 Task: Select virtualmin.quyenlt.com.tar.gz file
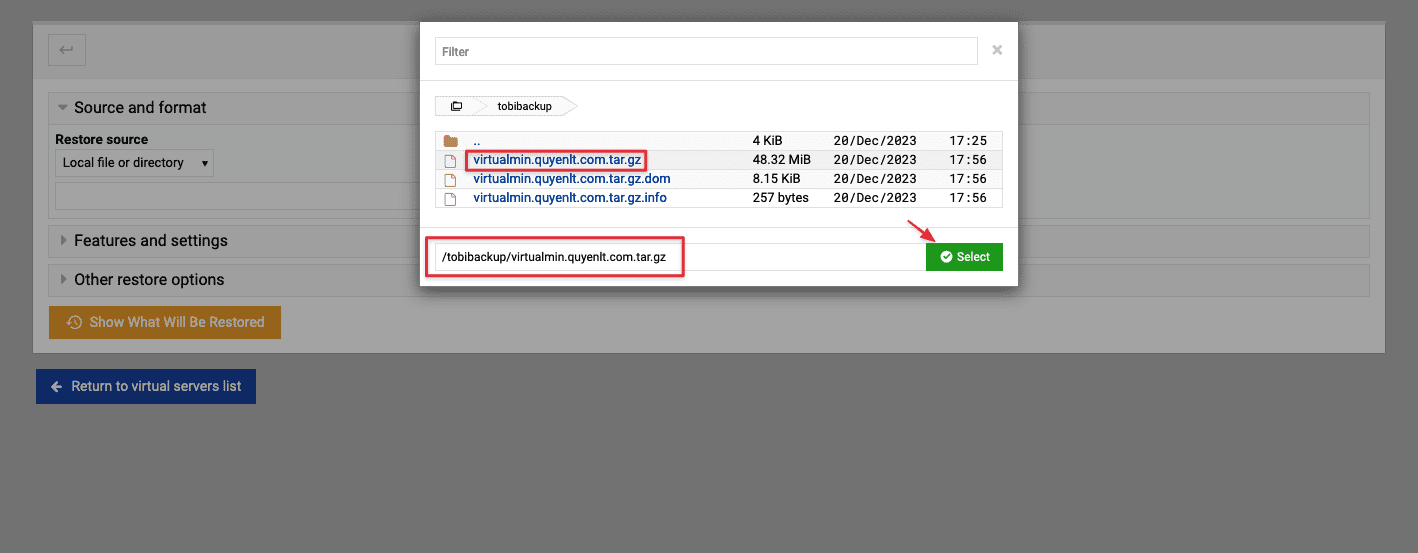click(x=556, y=160)
